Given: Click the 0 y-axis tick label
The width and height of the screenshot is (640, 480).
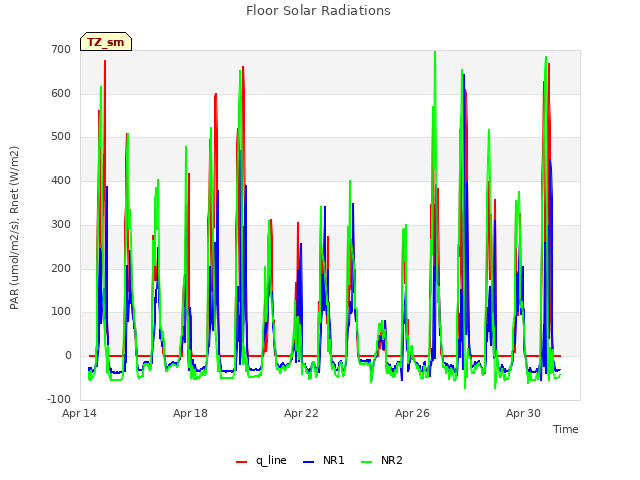Looking at the screenshot, I should click(68, 356).
